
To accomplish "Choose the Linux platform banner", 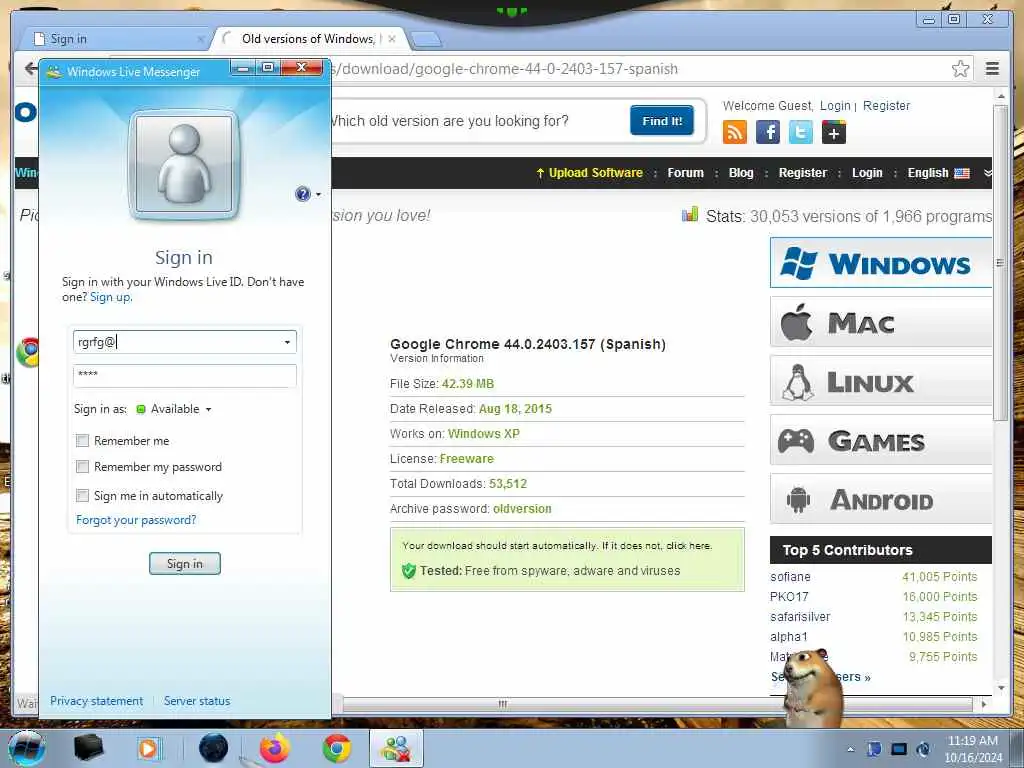I will (x=881, y=381).
